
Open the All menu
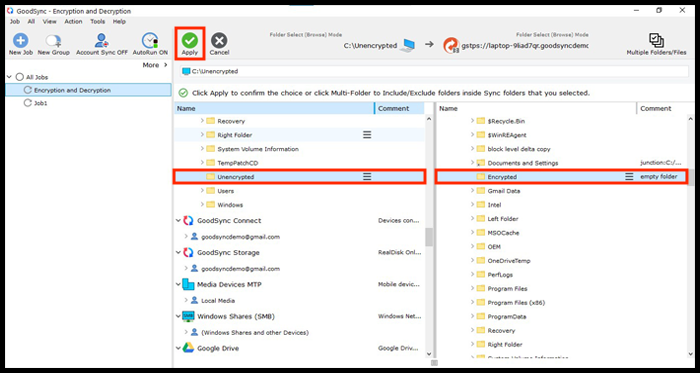pyautogui.click(x=31, y=21)
